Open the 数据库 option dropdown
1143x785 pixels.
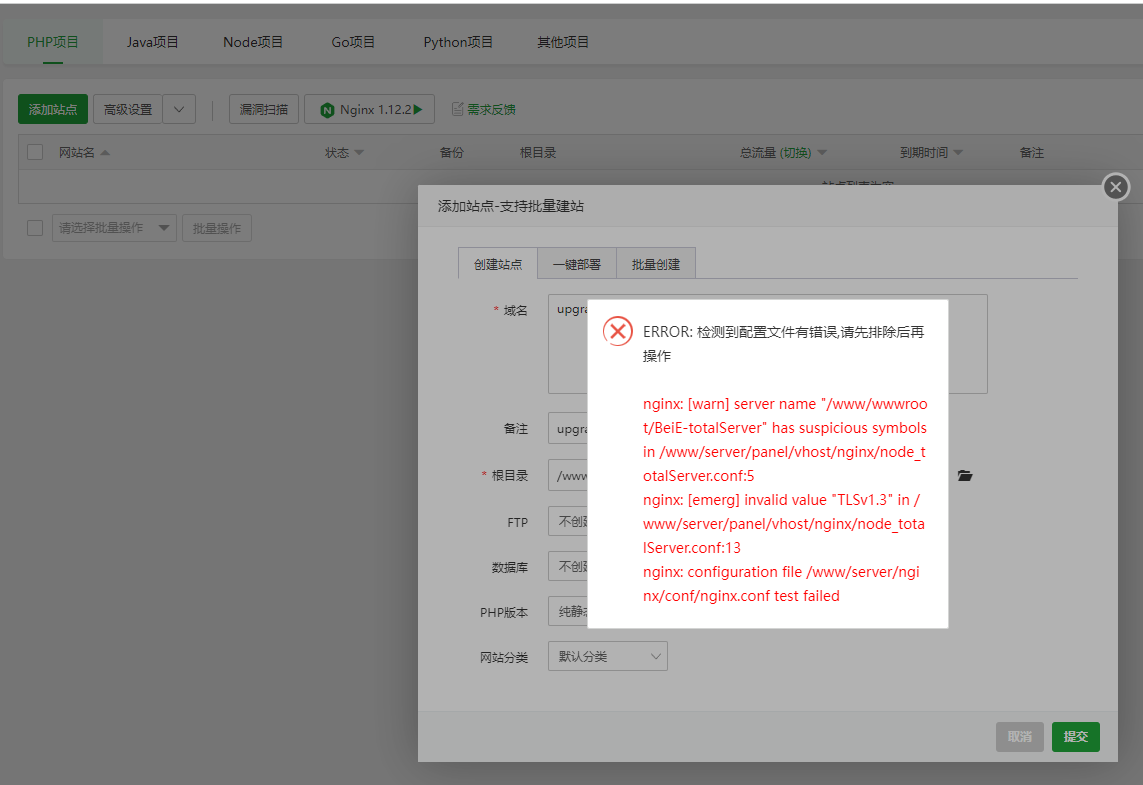point(568,566)
